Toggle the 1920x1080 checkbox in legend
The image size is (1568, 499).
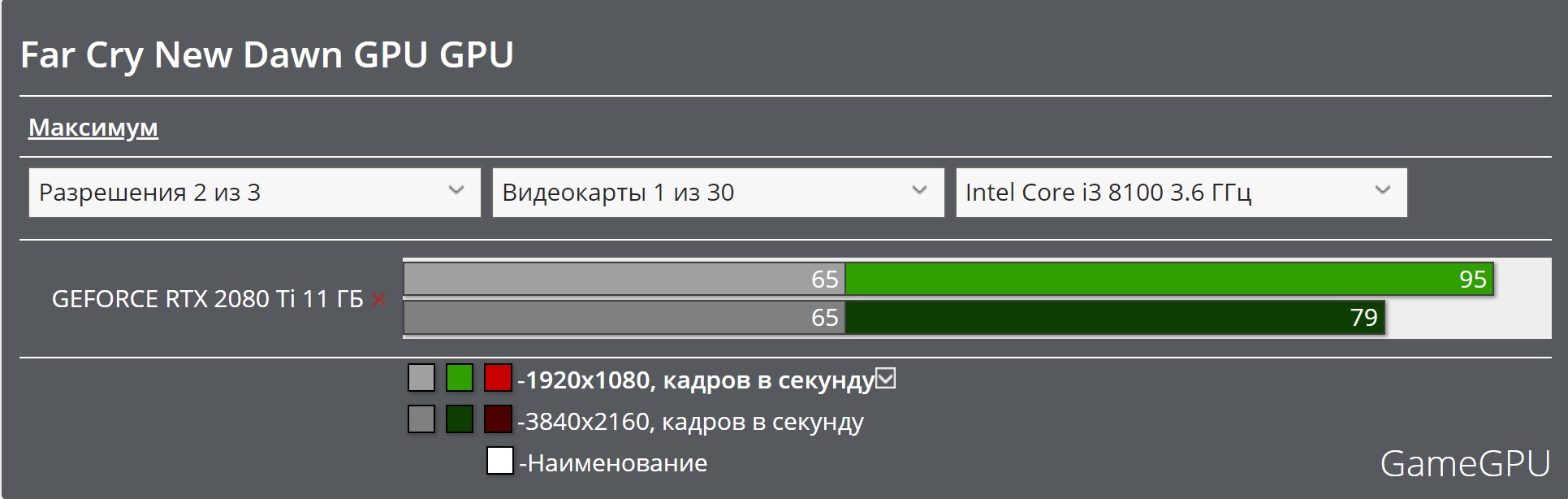pos(885,379)
